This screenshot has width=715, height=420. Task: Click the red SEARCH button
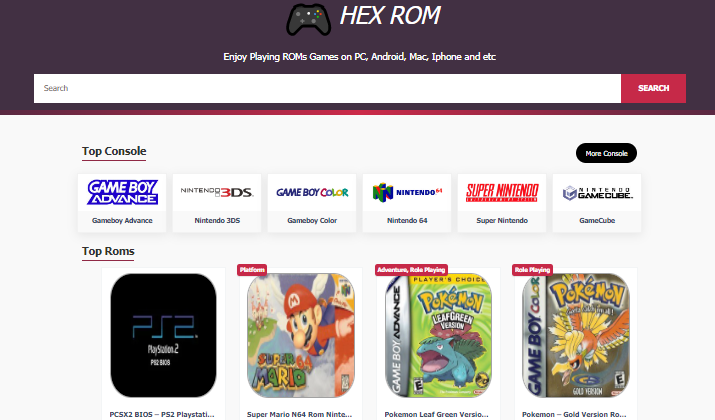coord(653,88)
